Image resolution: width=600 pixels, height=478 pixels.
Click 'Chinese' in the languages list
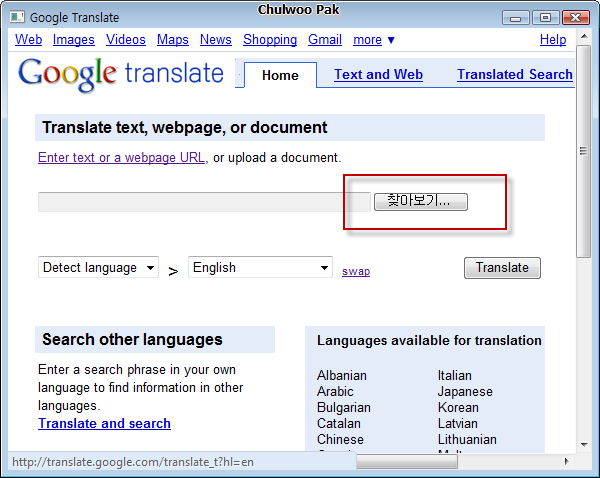click(x=340, y=439)
